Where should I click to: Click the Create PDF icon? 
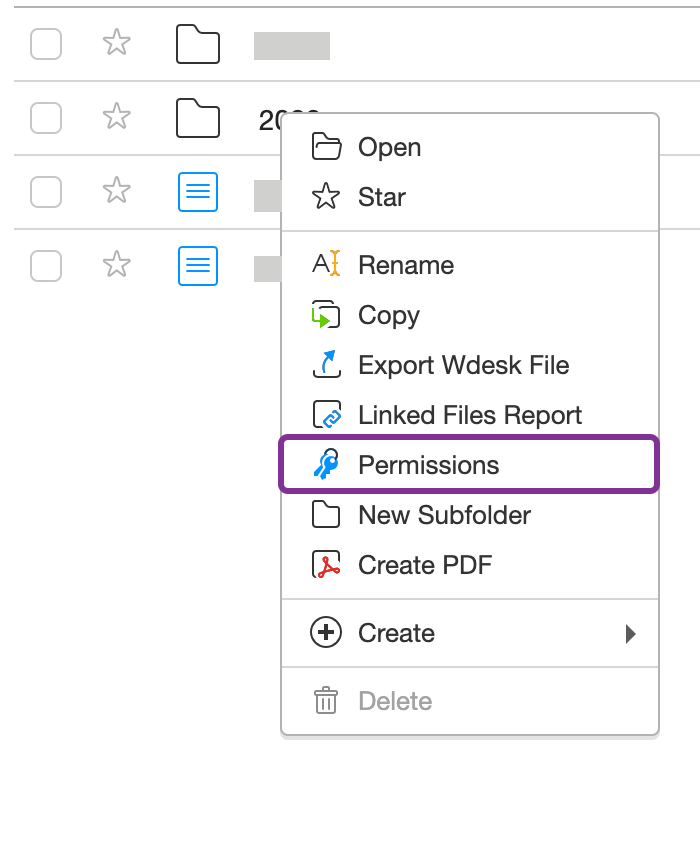click(x=326, y=565)
